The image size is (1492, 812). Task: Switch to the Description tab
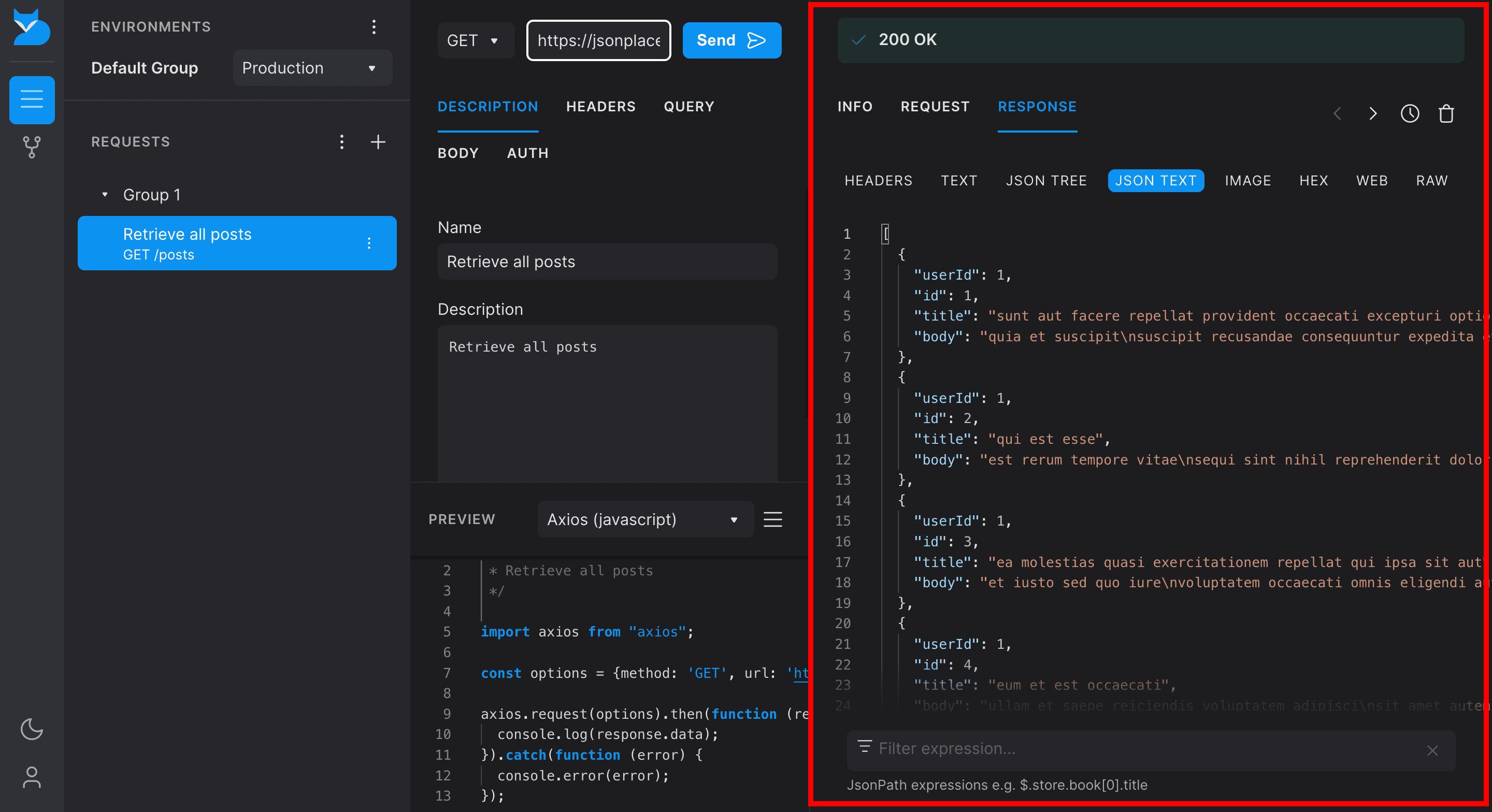coord(487,107)
